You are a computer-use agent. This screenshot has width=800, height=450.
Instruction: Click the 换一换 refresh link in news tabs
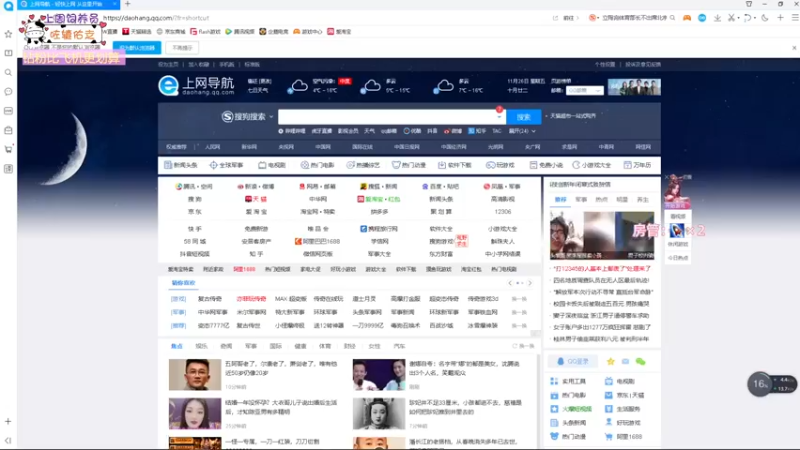[523, 346]
